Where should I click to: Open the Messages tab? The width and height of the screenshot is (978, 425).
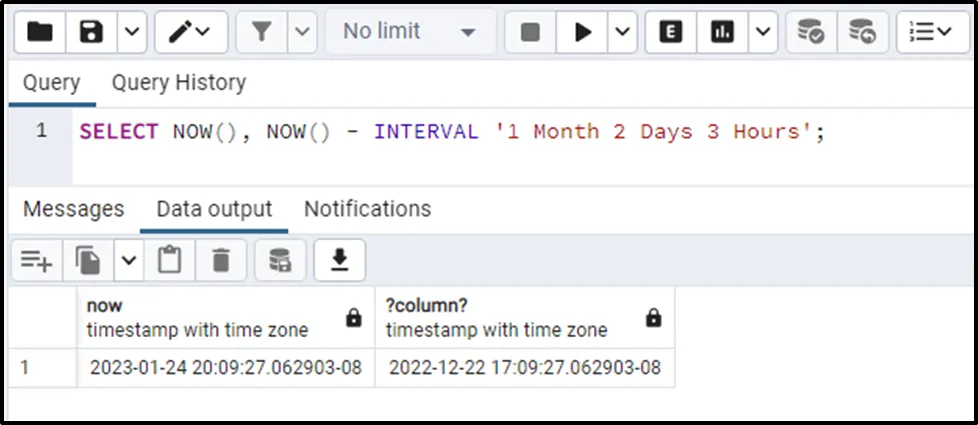click(x=73, y=209)
